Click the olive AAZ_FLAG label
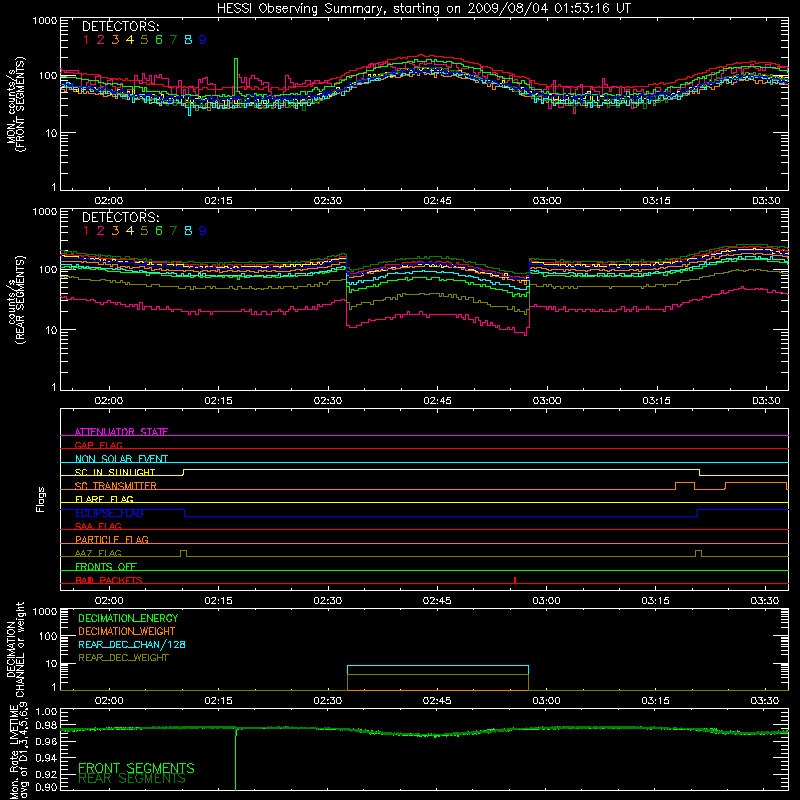Screen dimensions: 800x800 pos(98,553)
